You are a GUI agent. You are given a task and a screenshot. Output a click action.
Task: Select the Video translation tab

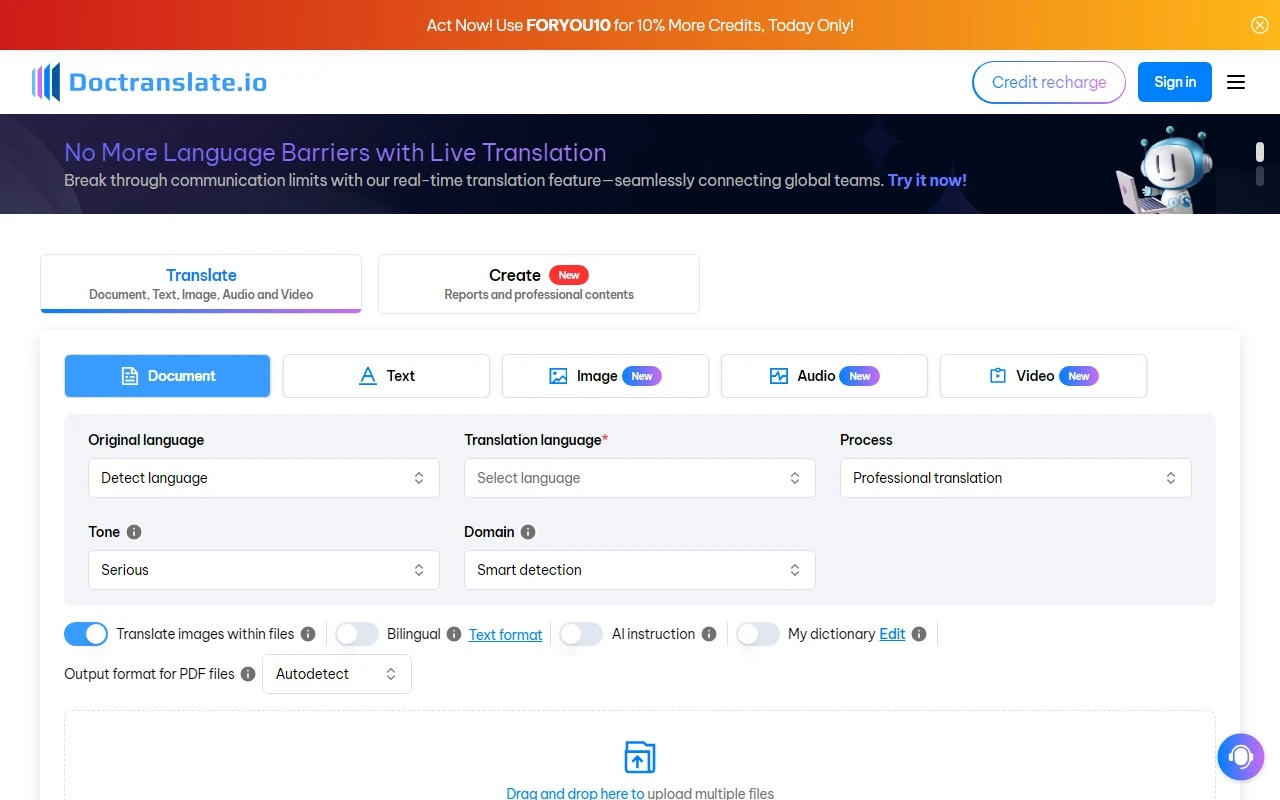coord(1044,376)
